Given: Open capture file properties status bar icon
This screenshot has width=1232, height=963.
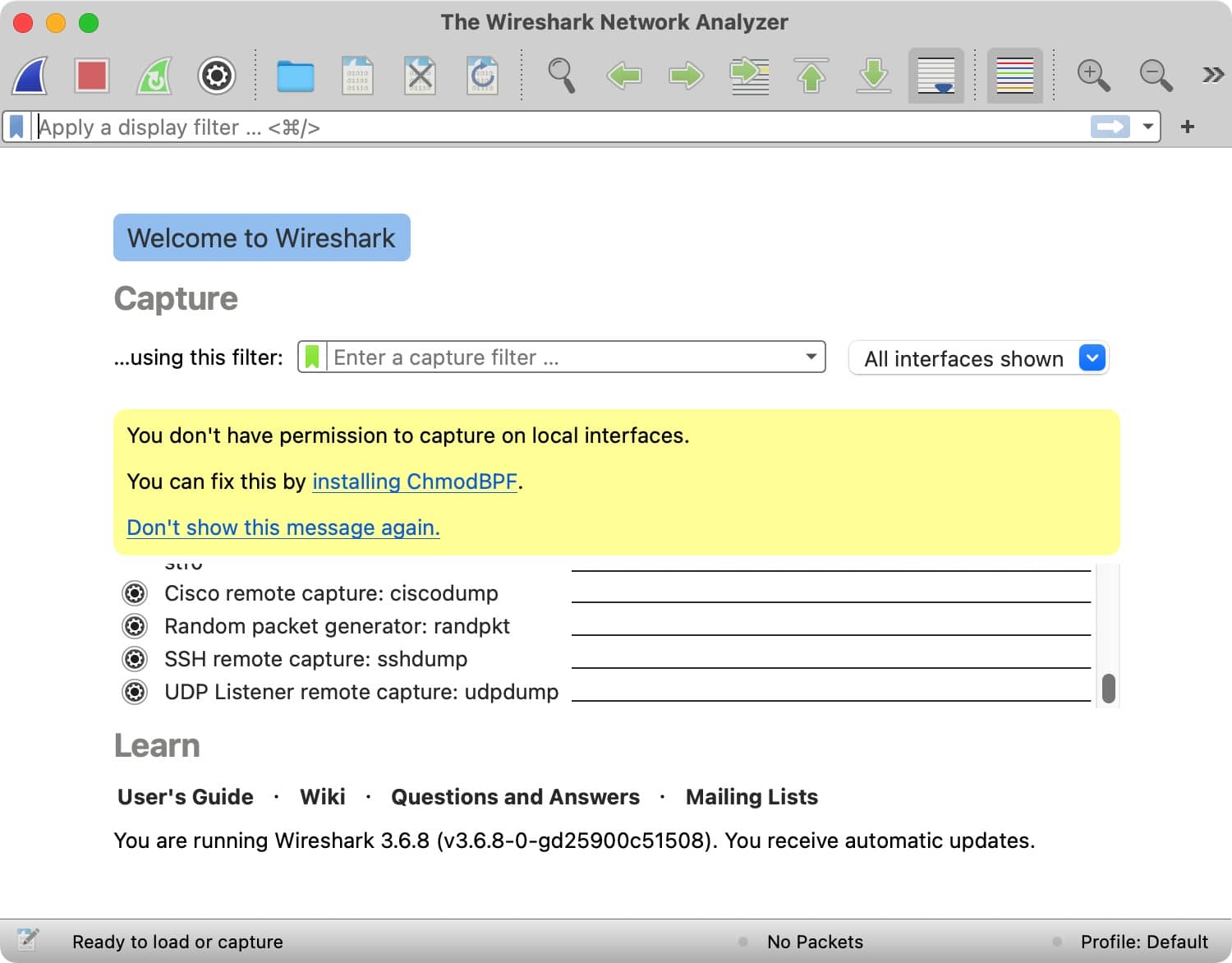Looking at the screenshot, I should tap(28, 939).
